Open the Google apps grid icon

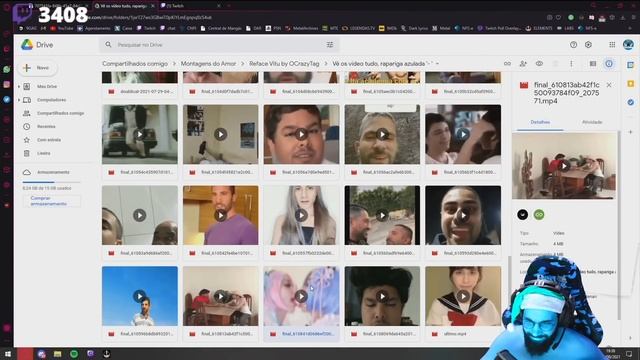612,45
